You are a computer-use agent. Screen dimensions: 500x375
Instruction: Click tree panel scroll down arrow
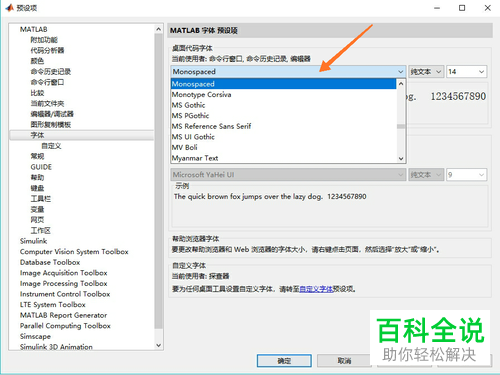tap(159, 345)
